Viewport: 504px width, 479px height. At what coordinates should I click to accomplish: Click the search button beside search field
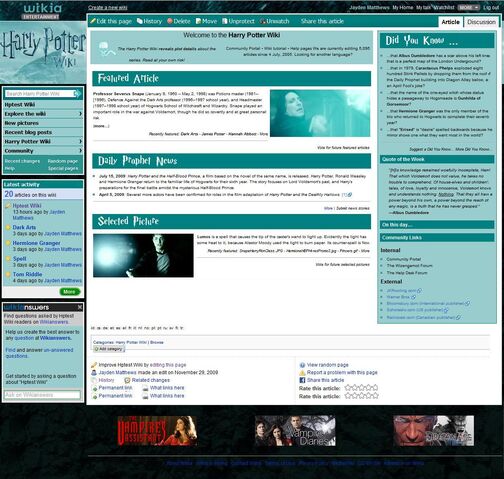(78, 94)
